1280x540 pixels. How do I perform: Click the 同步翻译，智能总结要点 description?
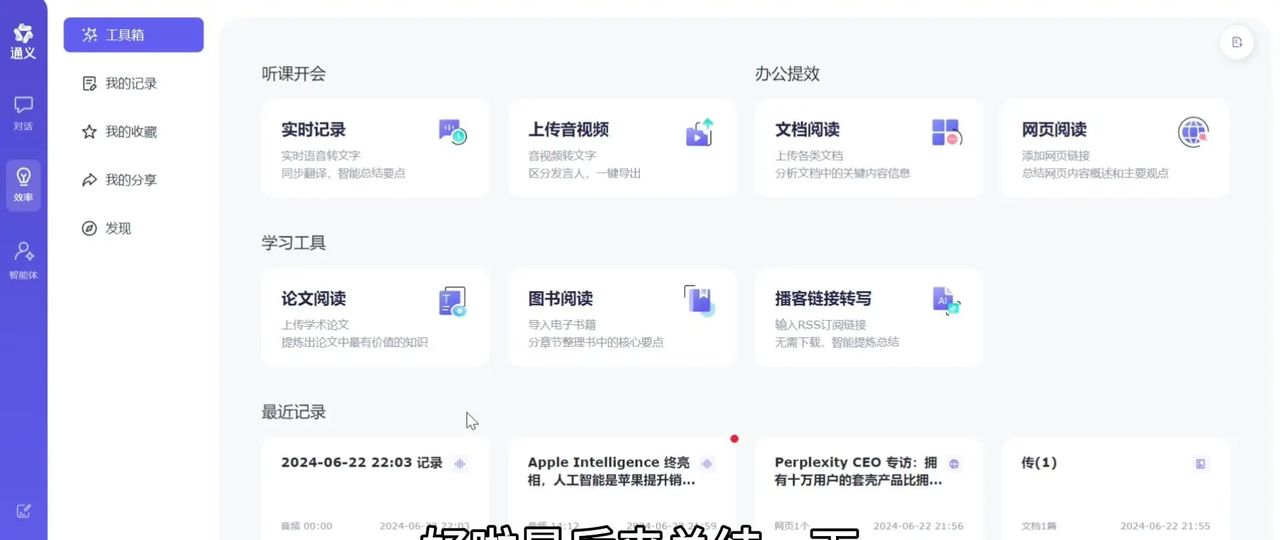343,173
